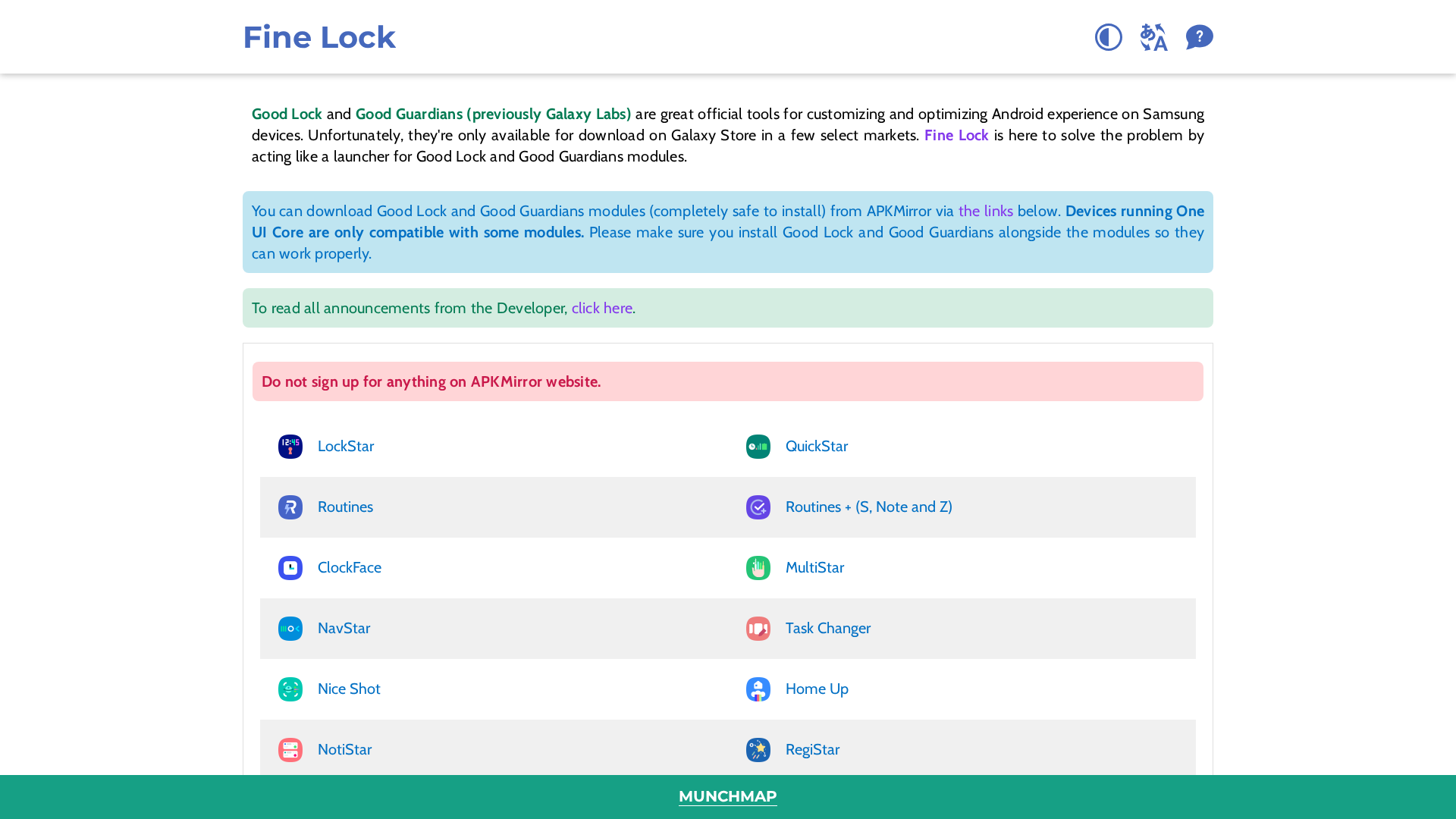Screen dimensions: 1456x819
Task: Toggle dark mode contrast icon
Action: click(1108, 37)
